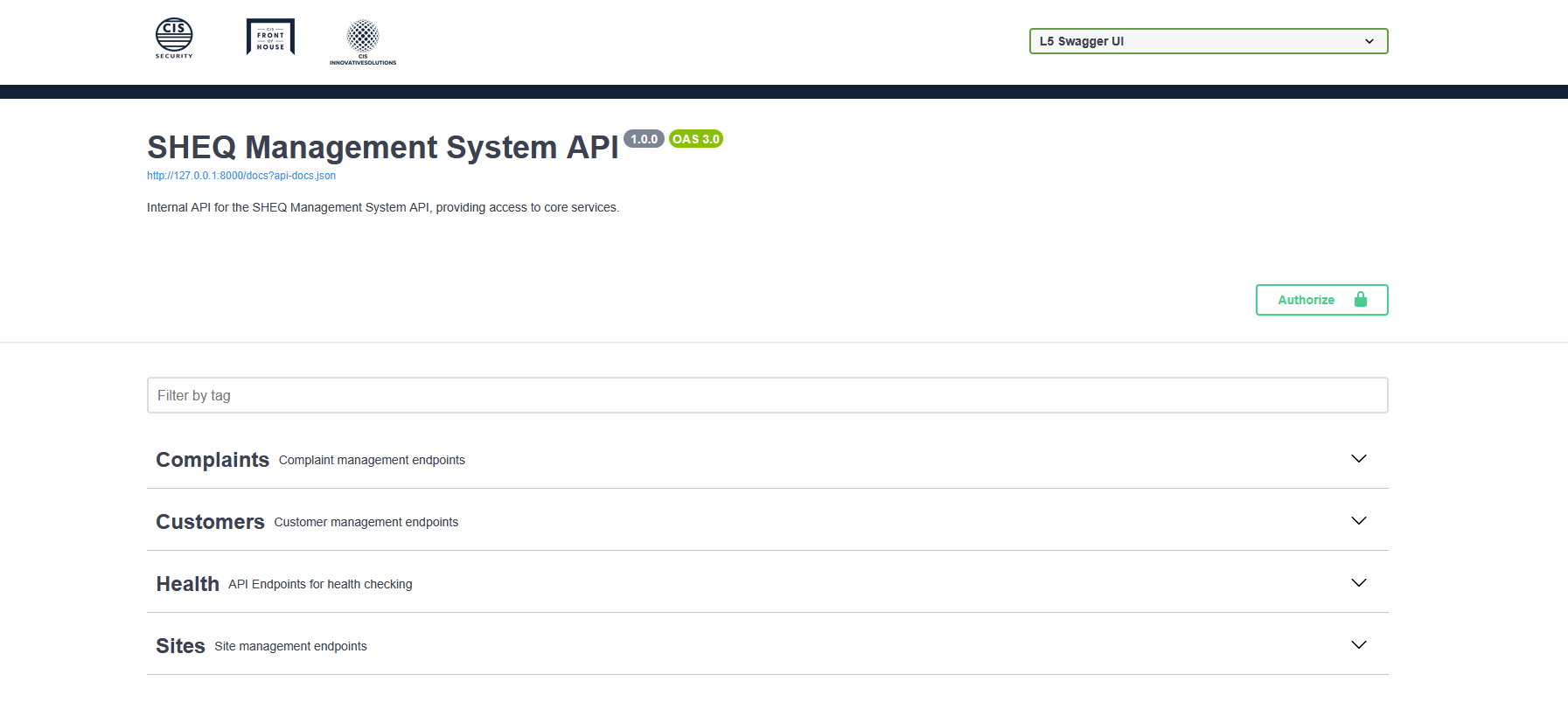
Task: Expand Customers using its chevron arrow
Action: [1358, 521]
